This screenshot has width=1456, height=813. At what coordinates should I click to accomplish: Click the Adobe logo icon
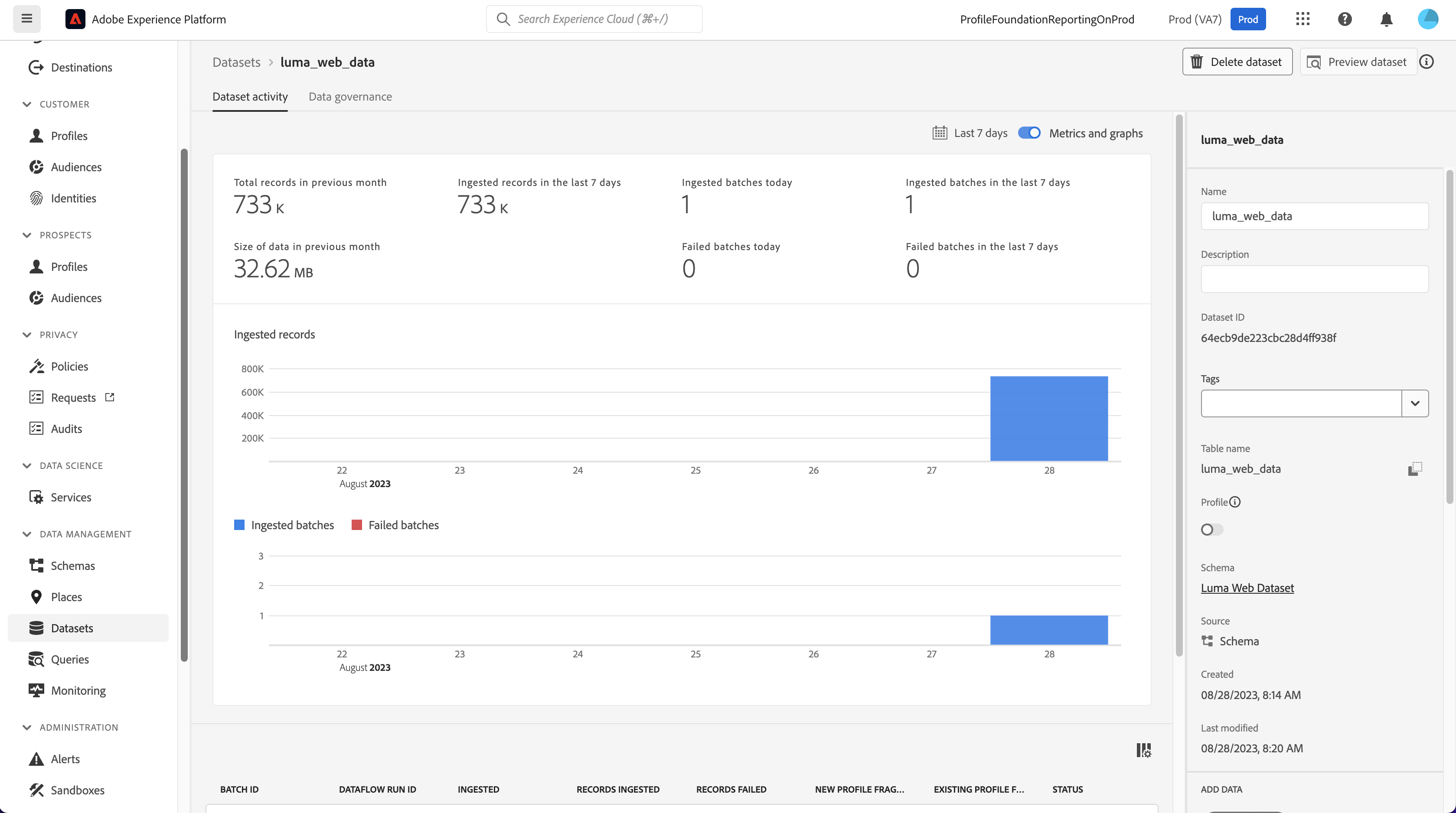pyautogui.click(x=75, y=19)
